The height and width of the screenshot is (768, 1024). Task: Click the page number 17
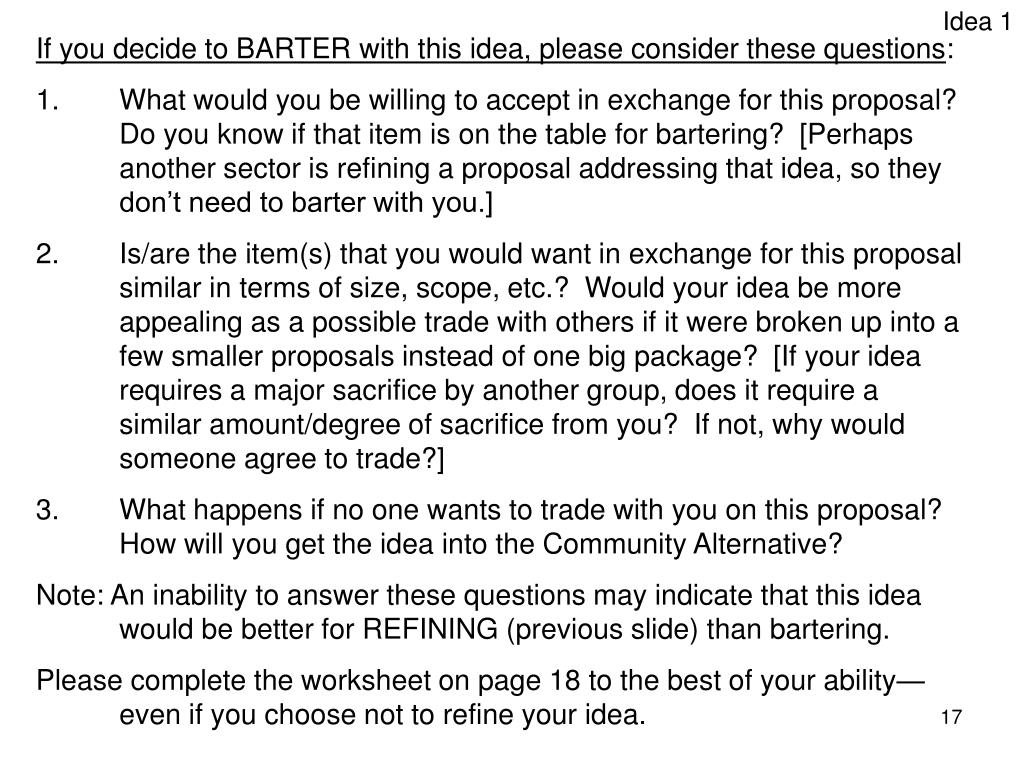(952, 716)
